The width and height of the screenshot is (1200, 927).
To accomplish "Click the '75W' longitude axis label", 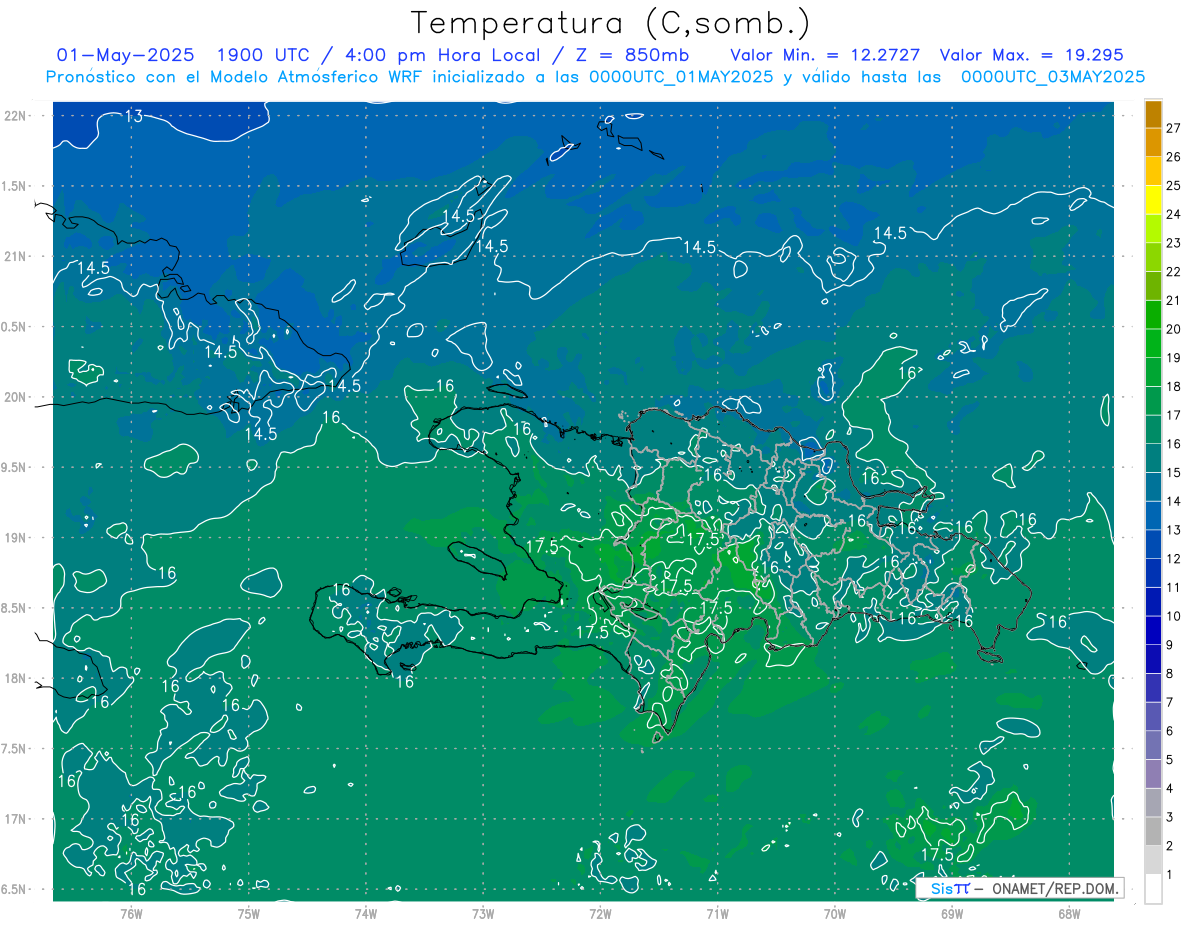I will pos(249,913).
